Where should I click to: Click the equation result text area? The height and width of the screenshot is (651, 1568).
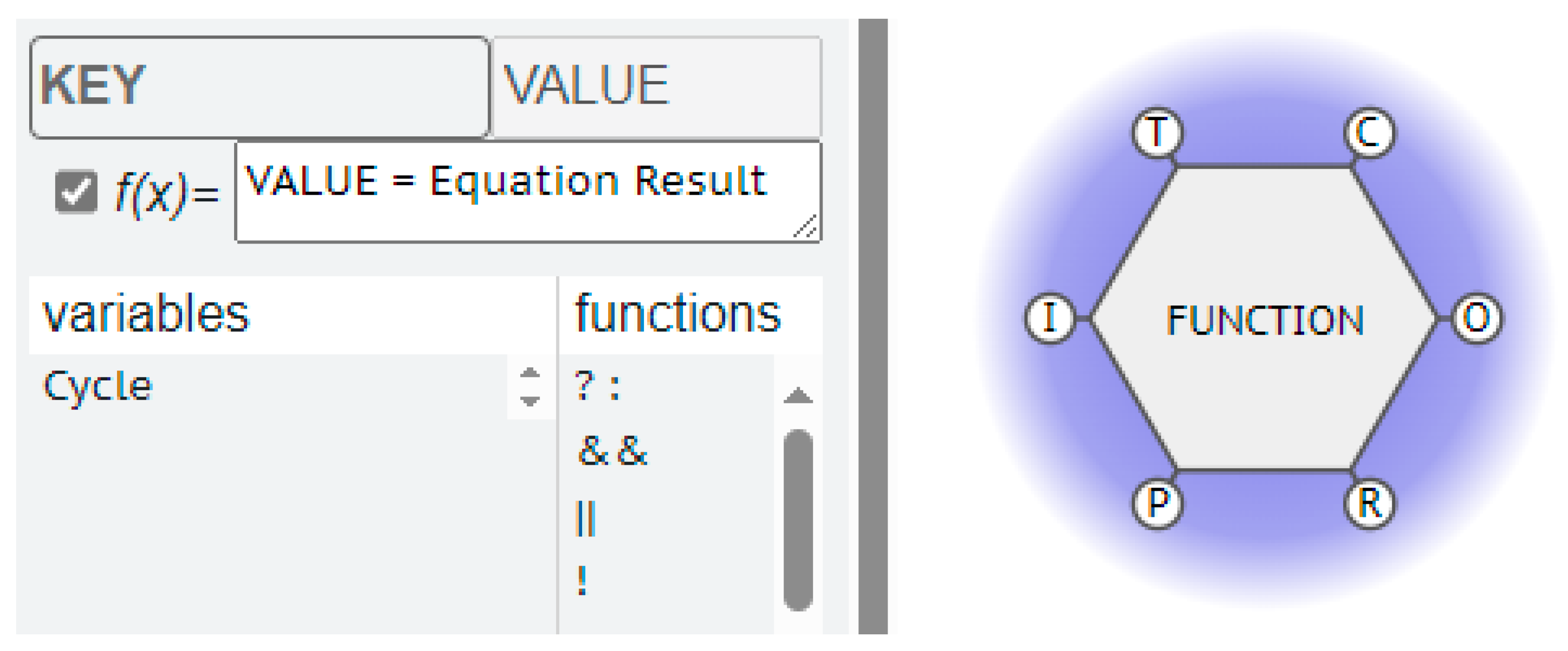527,193
